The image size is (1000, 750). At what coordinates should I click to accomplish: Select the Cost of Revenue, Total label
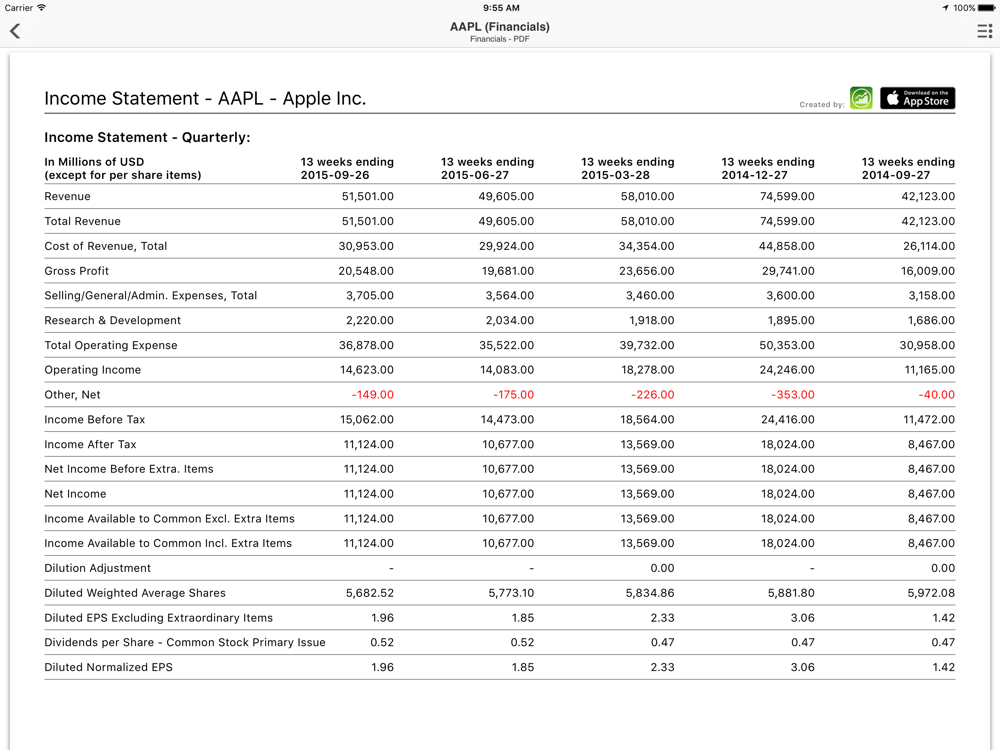tap(105, 246)
